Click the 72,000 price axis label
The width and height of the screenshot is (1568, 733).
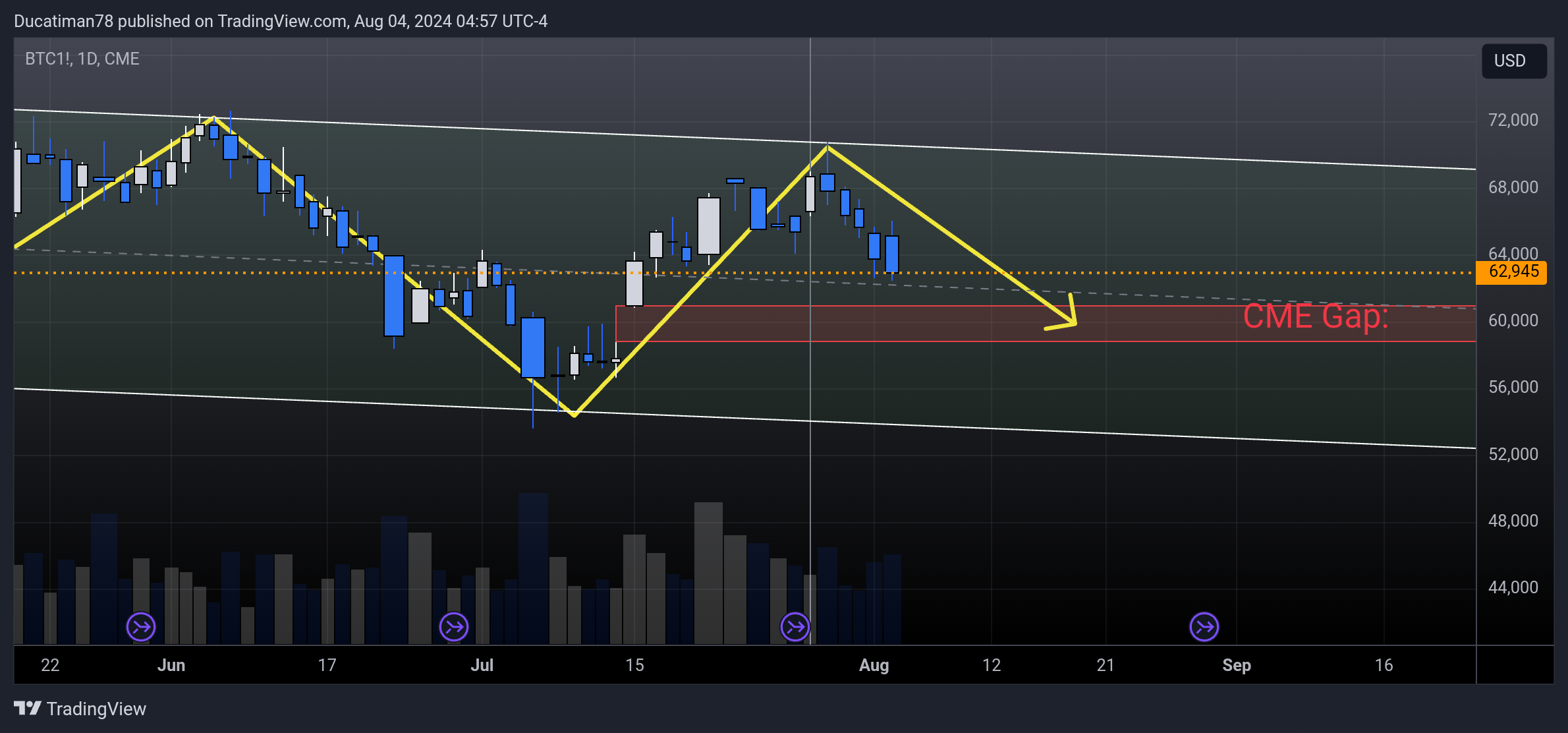(1513, 120)
